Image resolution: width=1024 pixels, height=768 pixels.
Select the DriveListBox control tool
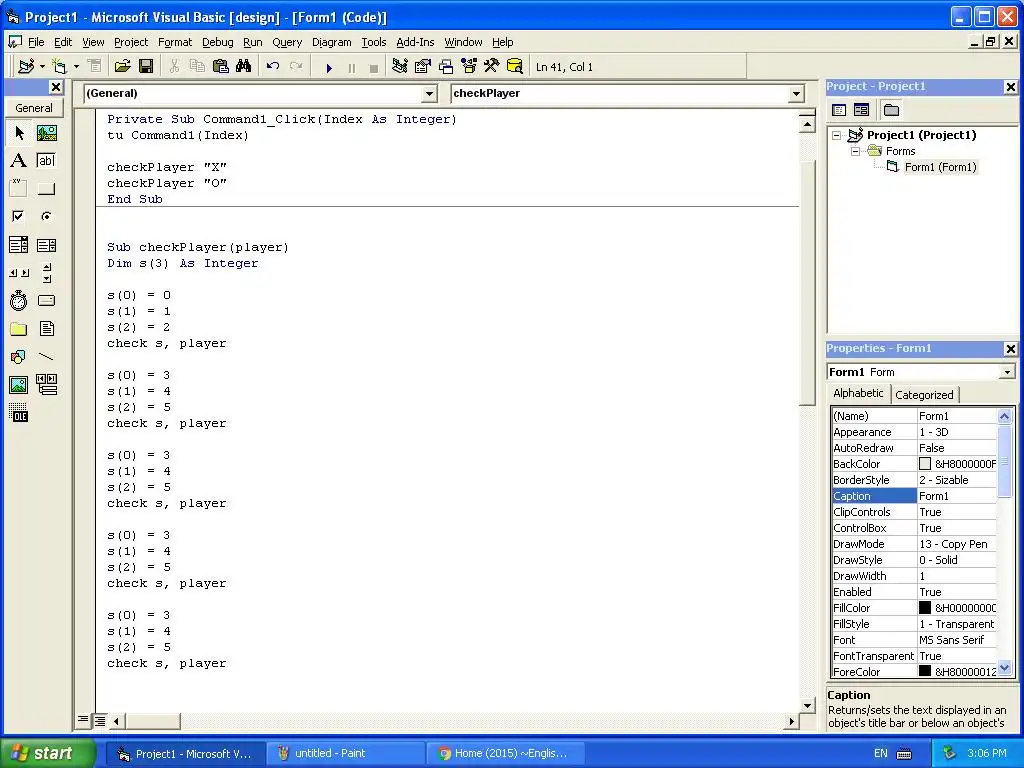46,301
